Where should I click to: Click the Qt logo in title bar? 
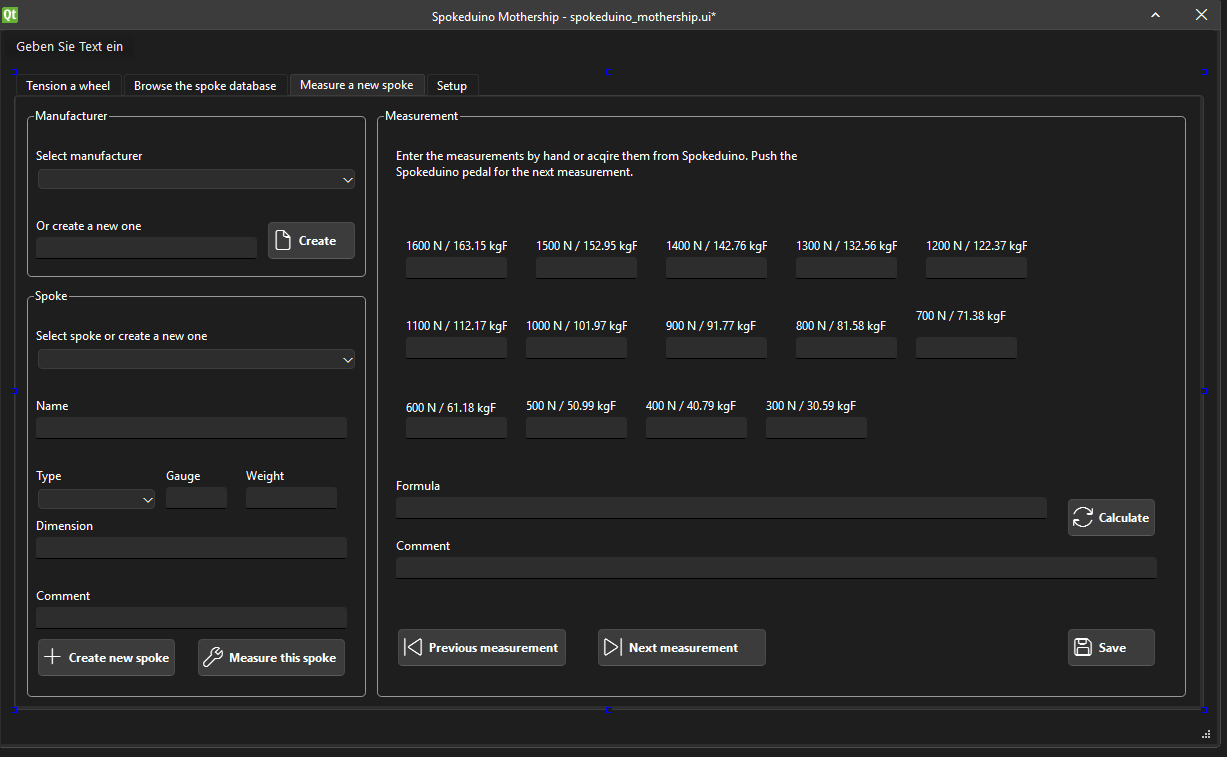pos(10,15)
